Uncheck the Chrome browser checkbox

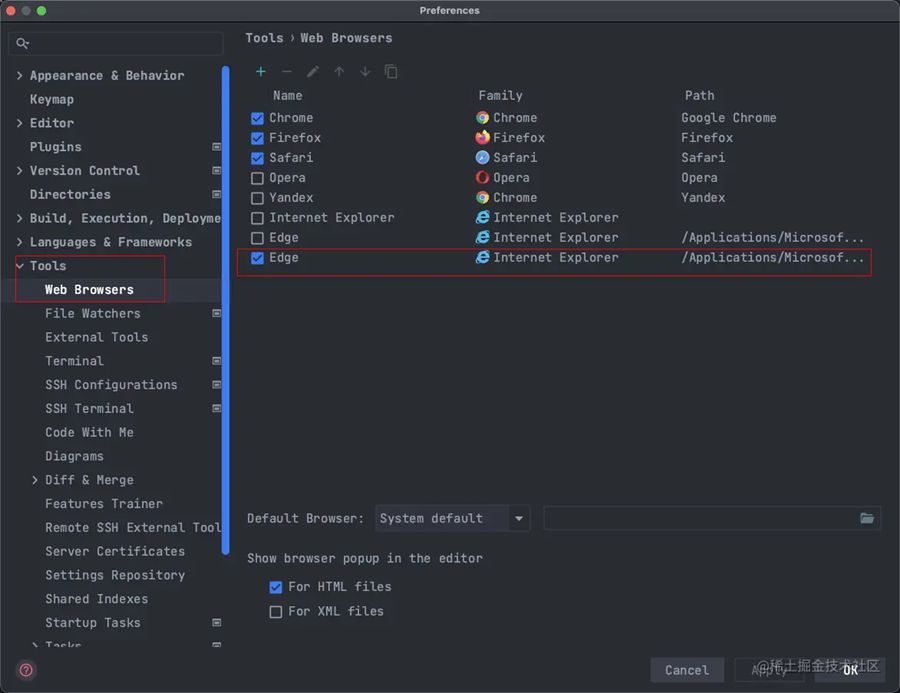258,118
